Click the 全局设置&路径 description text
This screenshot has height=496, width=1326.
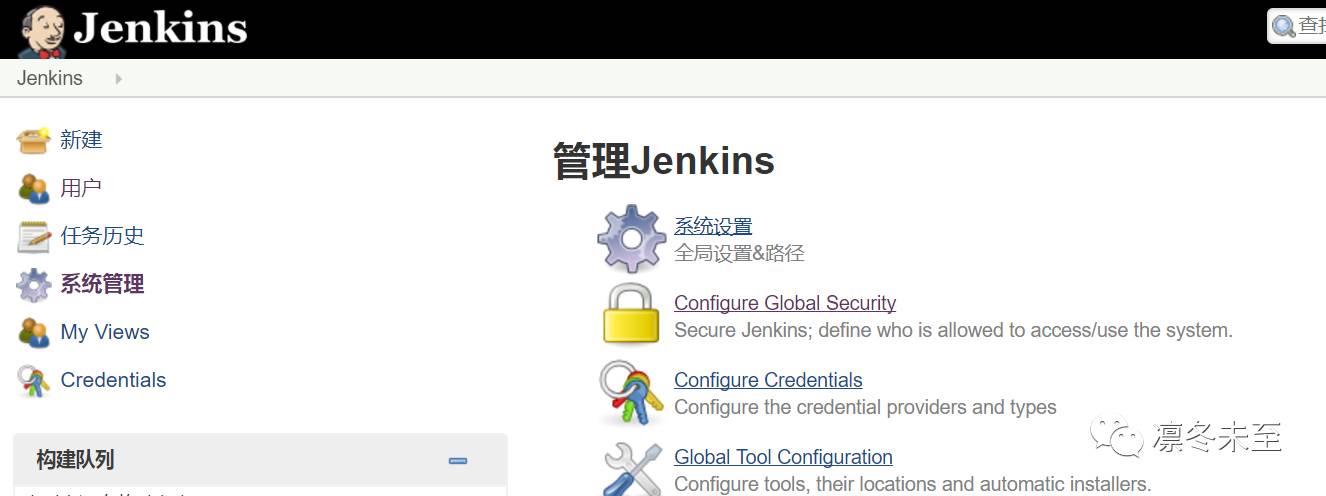click(x=739, y=253)
